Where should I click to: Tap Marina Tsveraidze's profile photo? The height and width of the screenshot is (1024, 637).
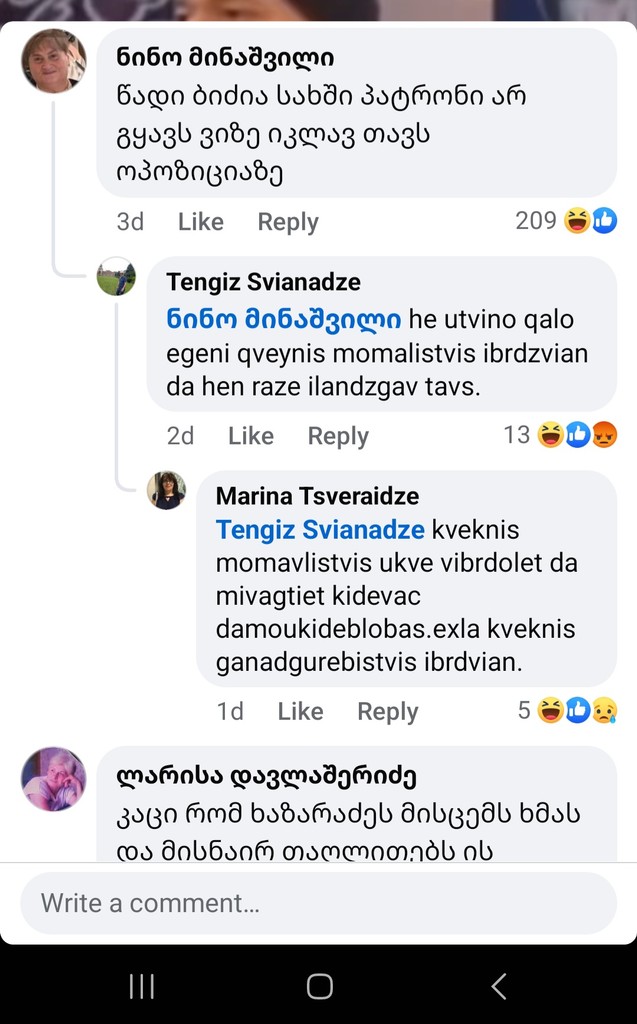point(166,490)
